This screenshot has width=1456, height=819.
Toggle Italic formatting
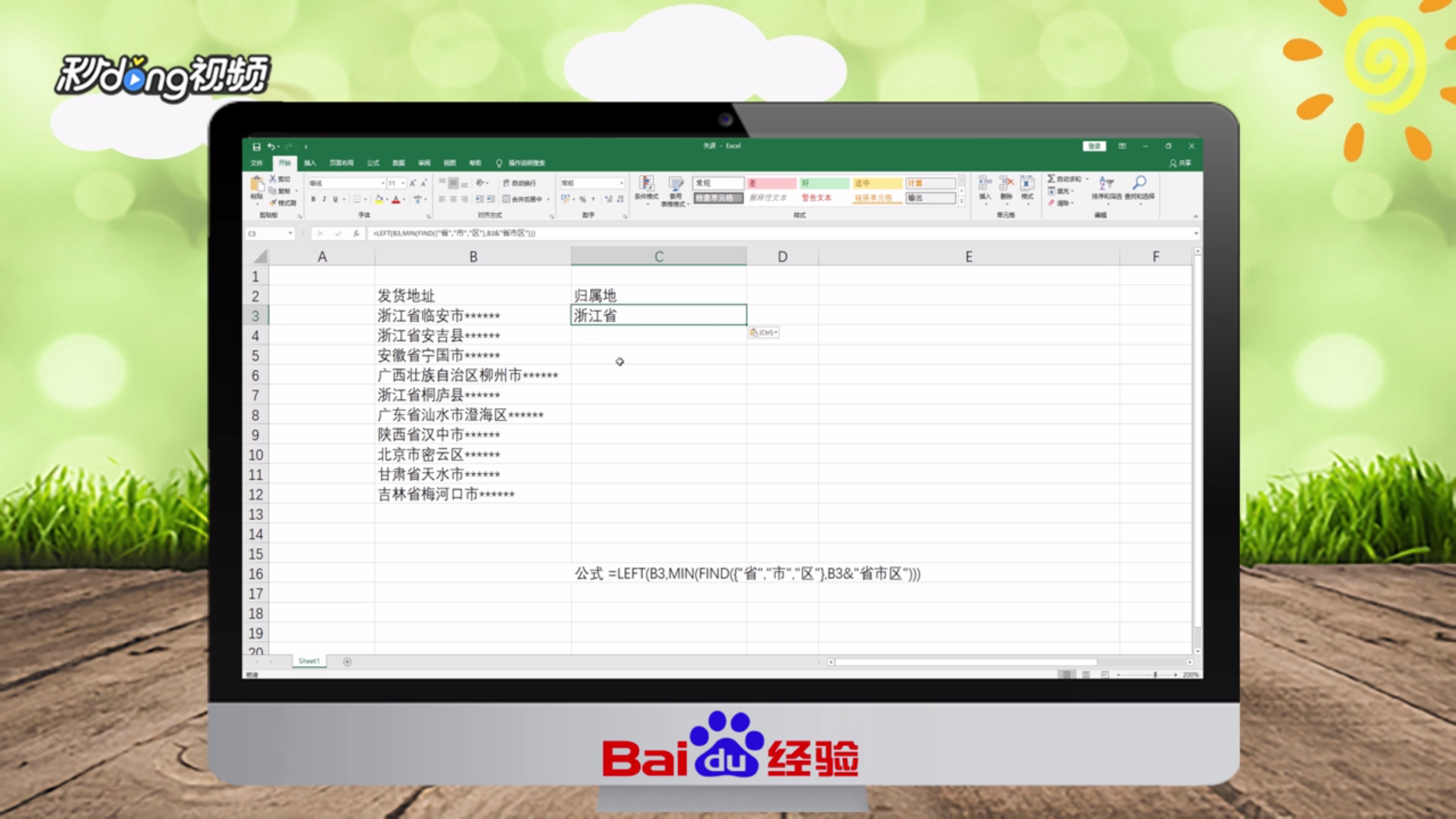click(x=324, y=199)
